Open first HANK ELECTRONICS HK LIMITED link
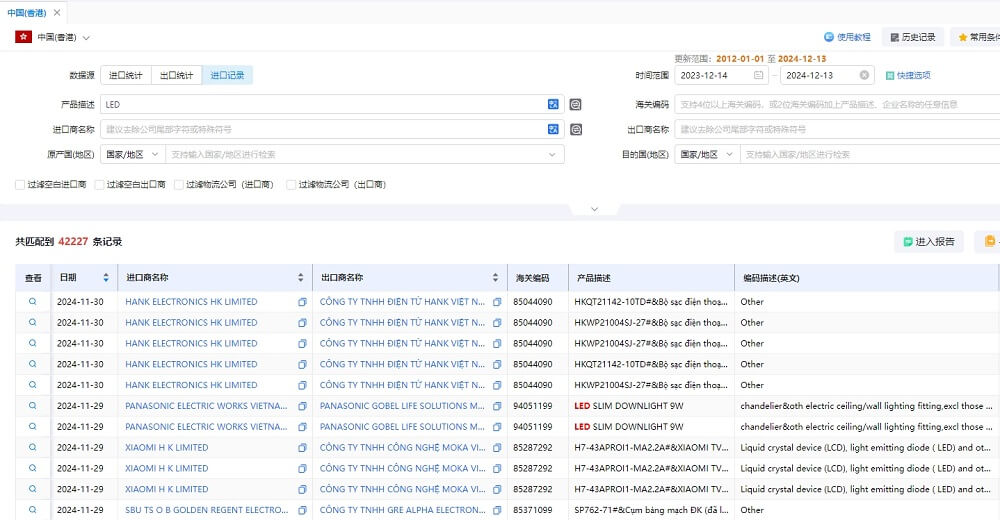Screen dimensions: 1000x520 click(x=191, y=302)
